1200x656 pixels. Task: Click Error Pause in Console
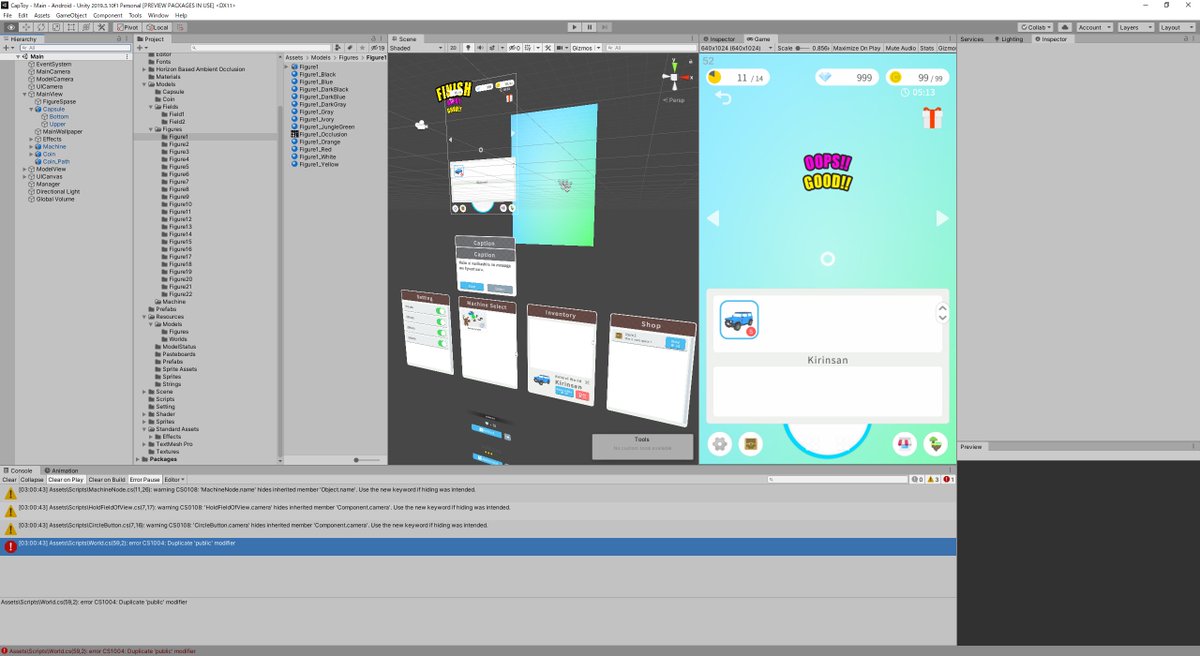(145, 480)
